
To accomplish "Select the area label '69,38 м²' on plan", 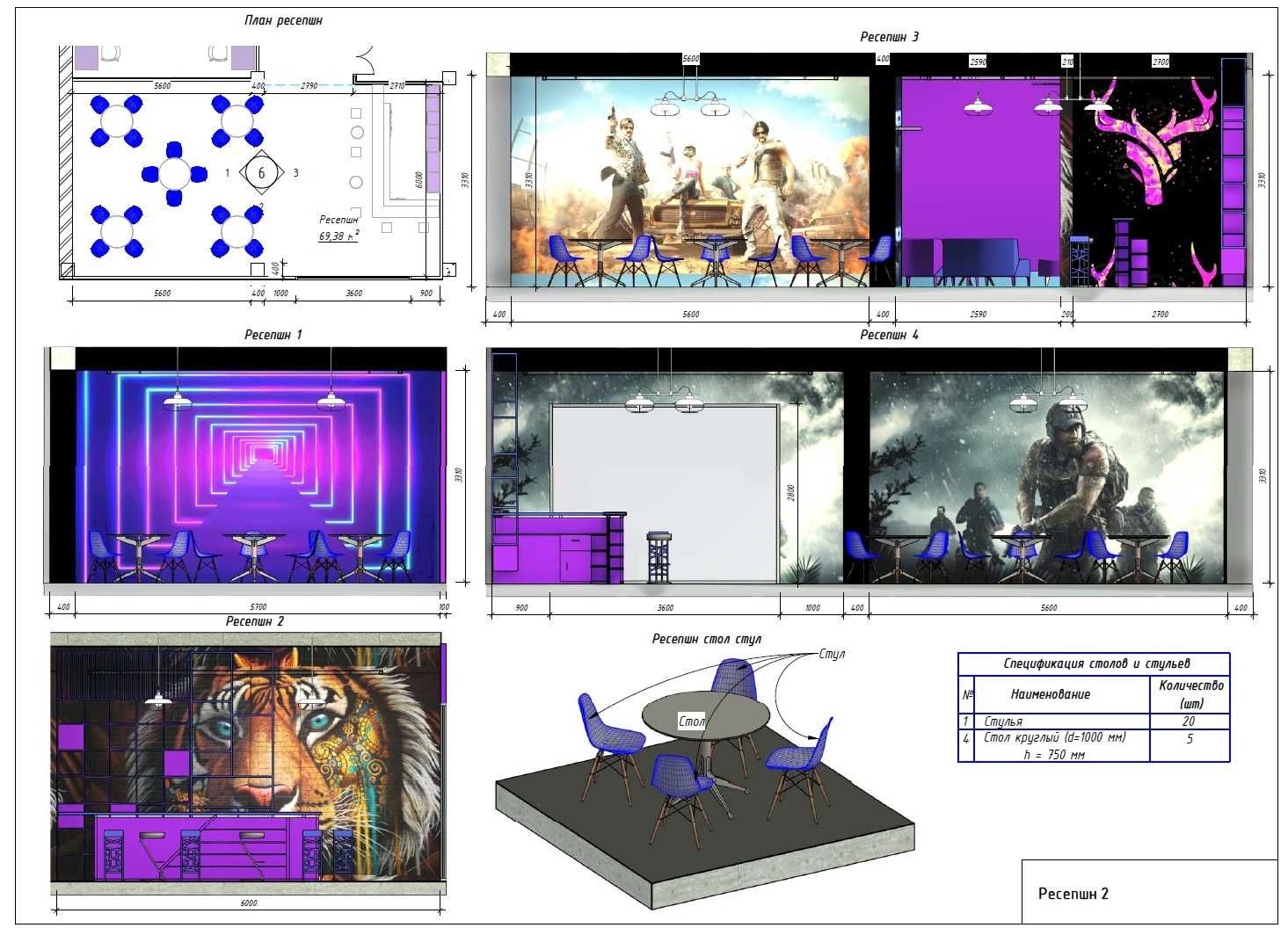I will point(338,236).
